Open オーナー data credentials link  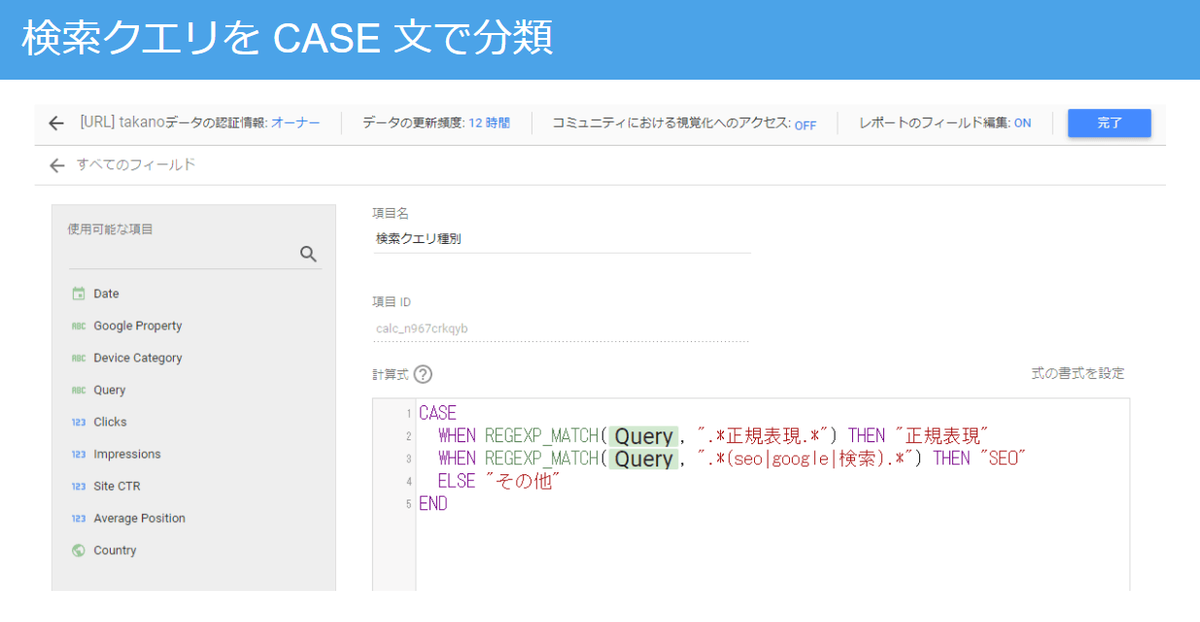296,123
